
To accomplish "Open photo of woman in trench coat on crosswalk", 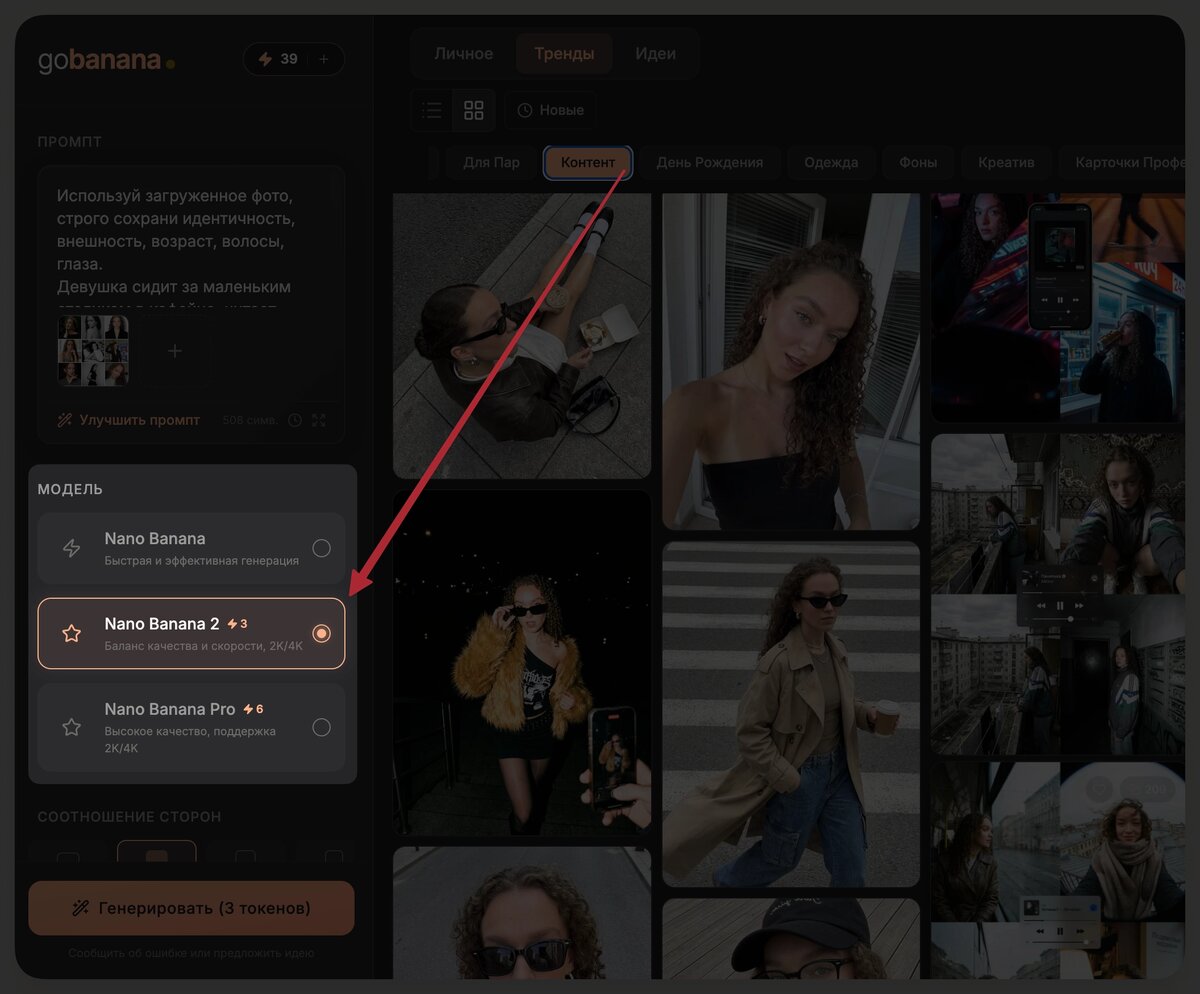I will (791, 714).
